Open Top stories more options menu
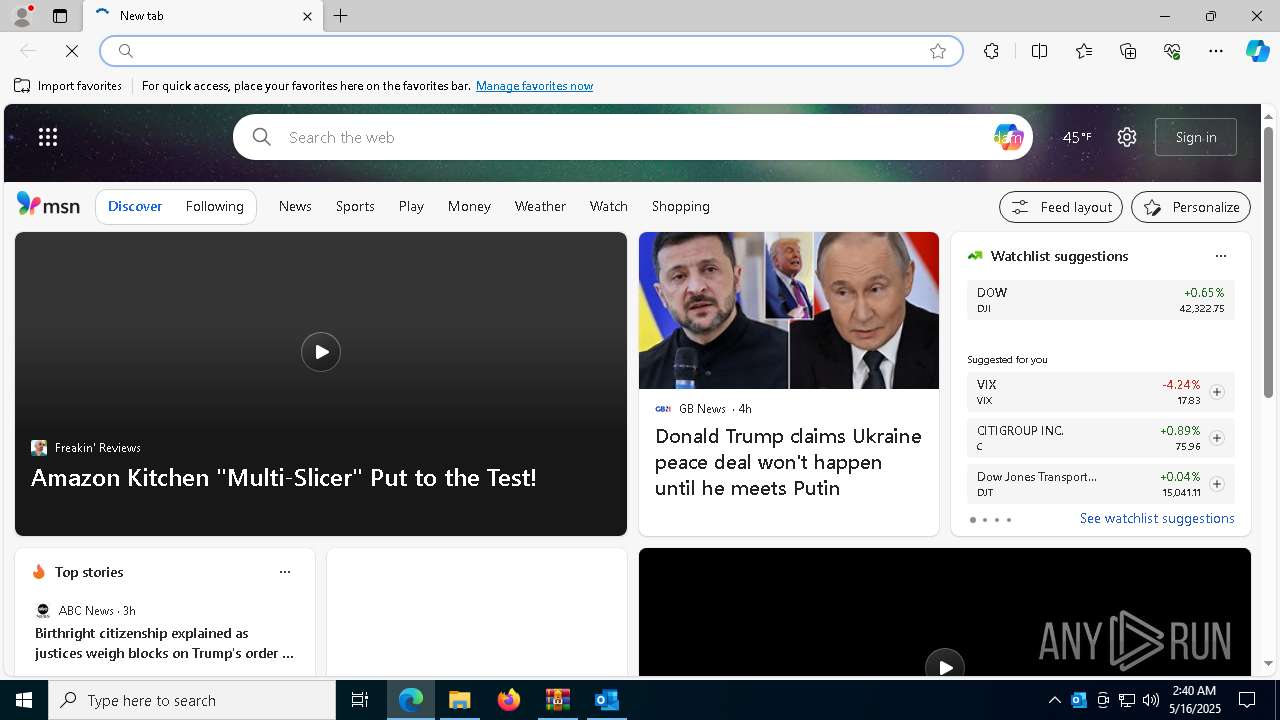Screen dimensions: 1280x720 [x=285, y=572]
